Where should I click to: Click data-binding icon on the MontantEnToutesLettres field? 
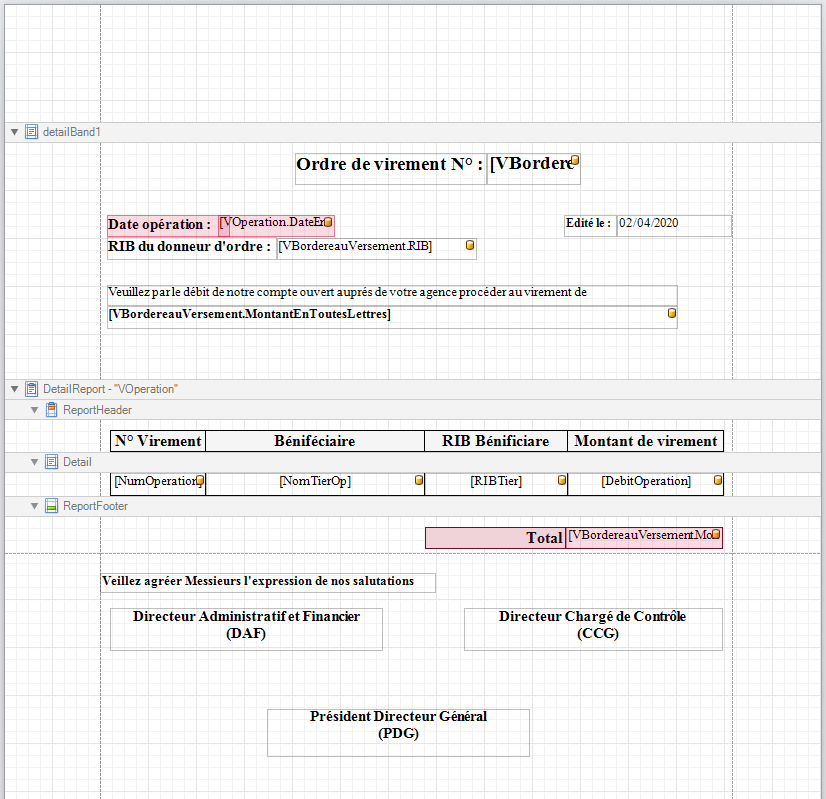(672, 314)
